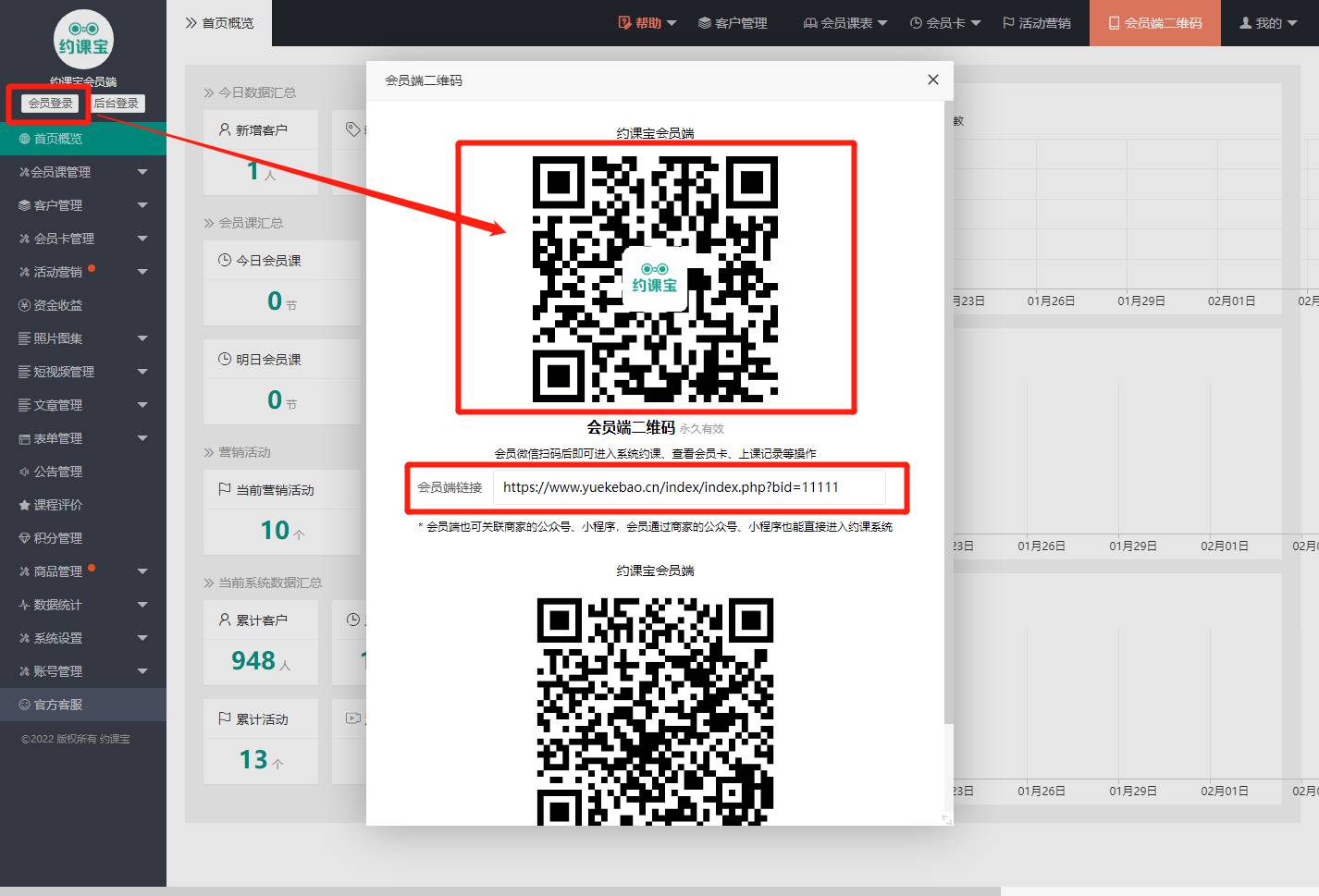Click the 会员课管理 sidebar icon
The height and width of the screenshot is (896, 1319).
coord(24,172)
